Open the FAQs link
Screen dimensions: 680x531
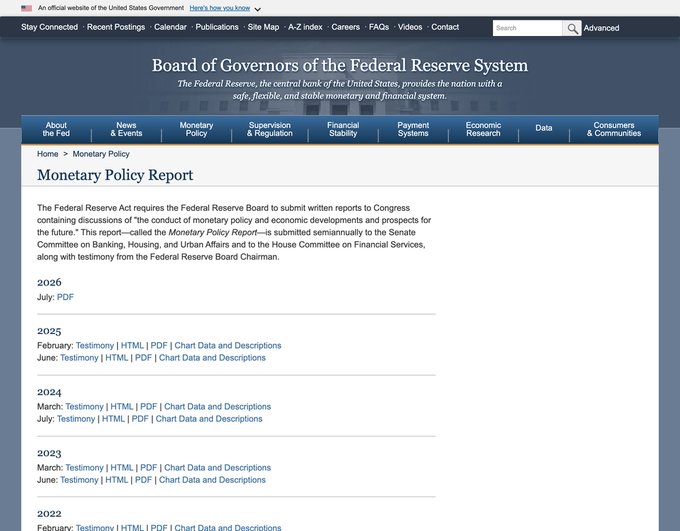pos(379,27)
